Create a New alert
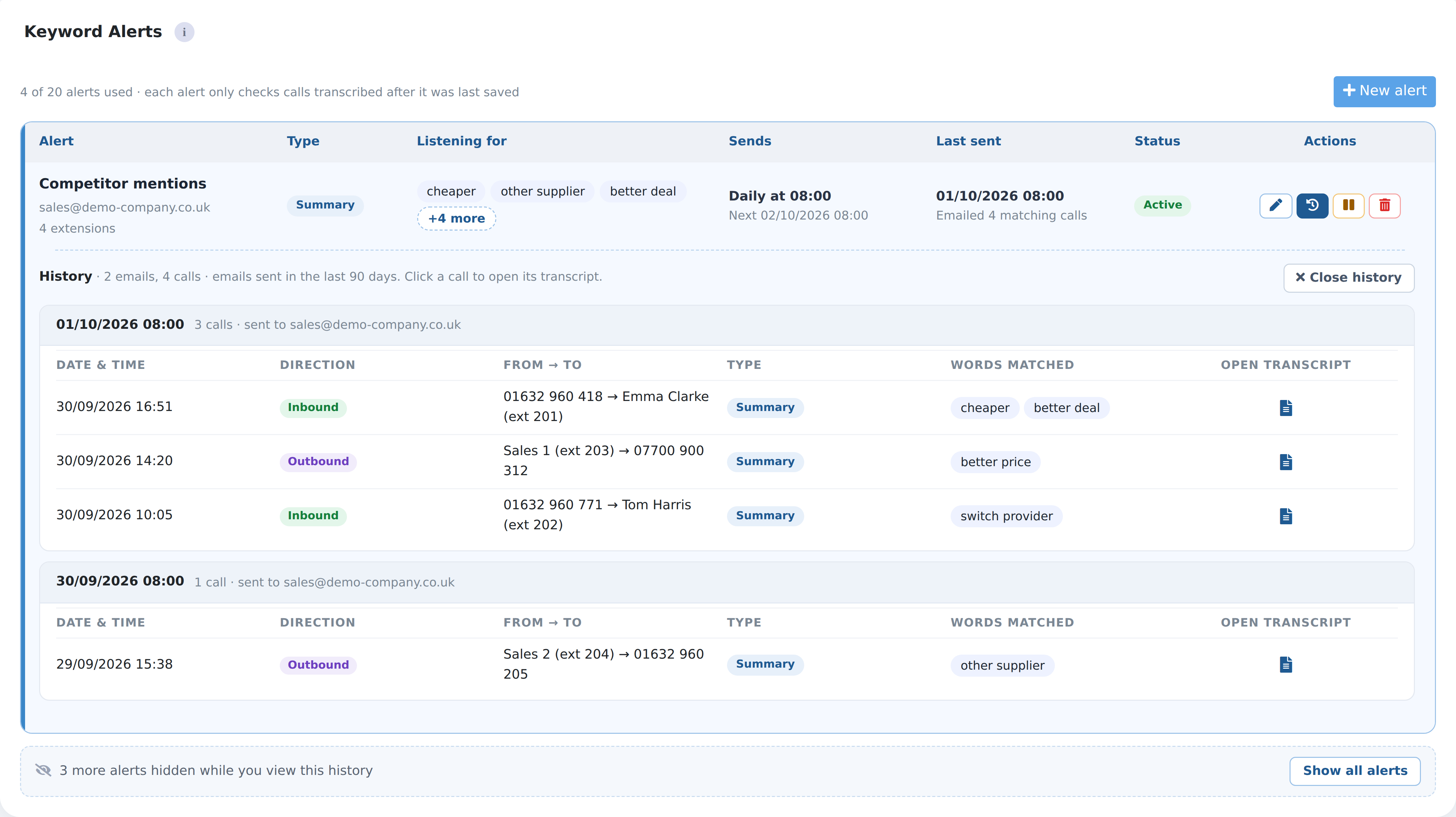This screenshot has height=817, width=1456. (1384, 91)
